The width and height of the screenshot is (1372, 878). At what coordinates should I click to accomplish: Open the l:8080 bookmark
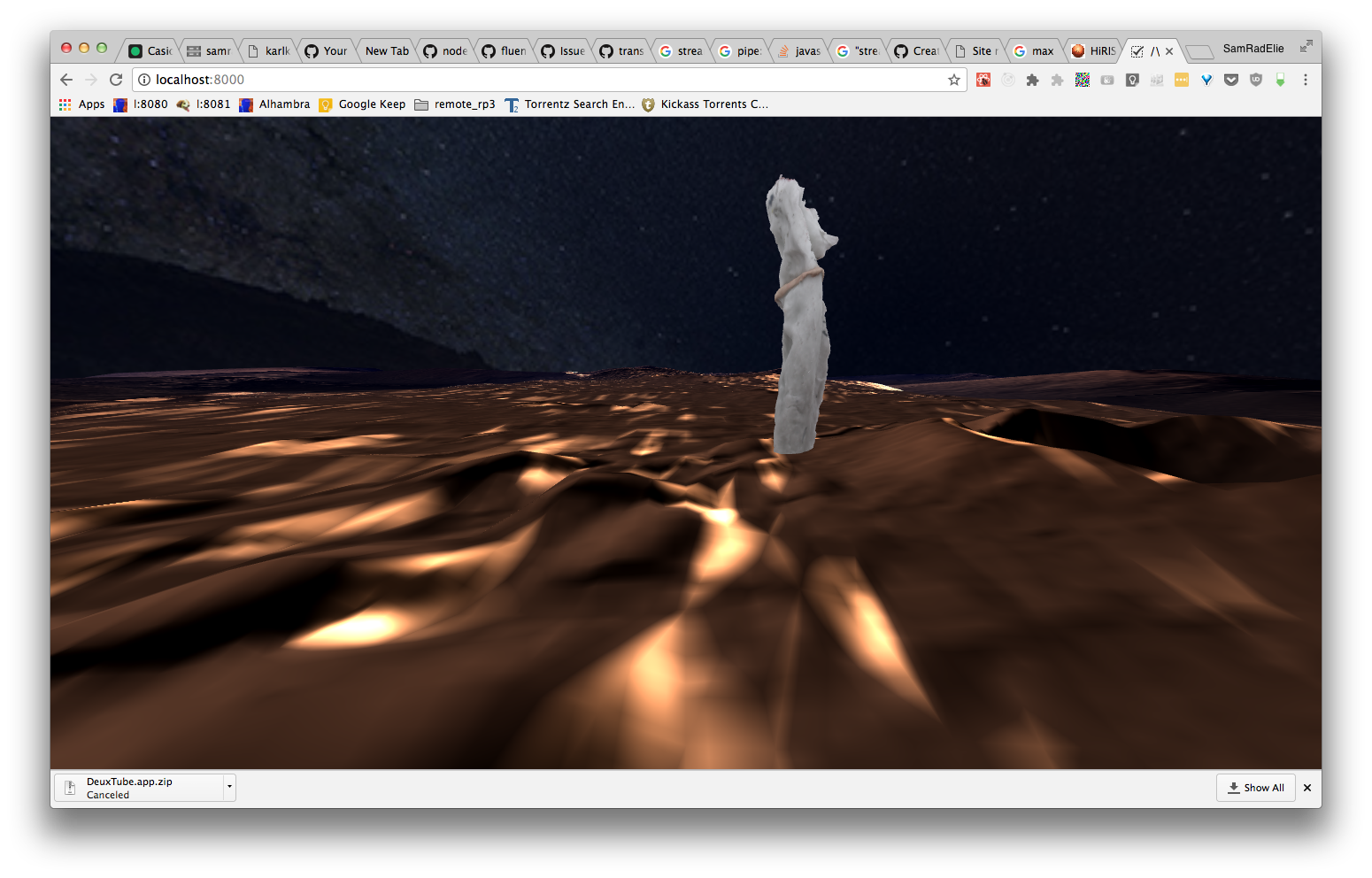141,104
